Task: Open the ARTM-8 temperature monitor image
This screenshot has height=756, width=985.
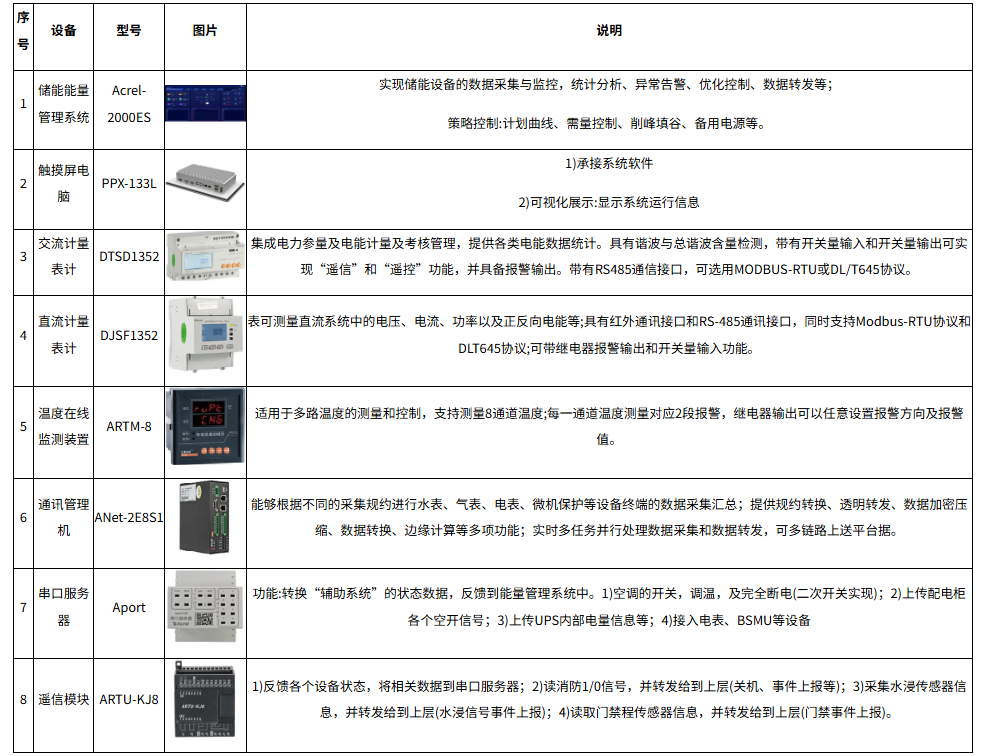Action: [x=205, y=427]
